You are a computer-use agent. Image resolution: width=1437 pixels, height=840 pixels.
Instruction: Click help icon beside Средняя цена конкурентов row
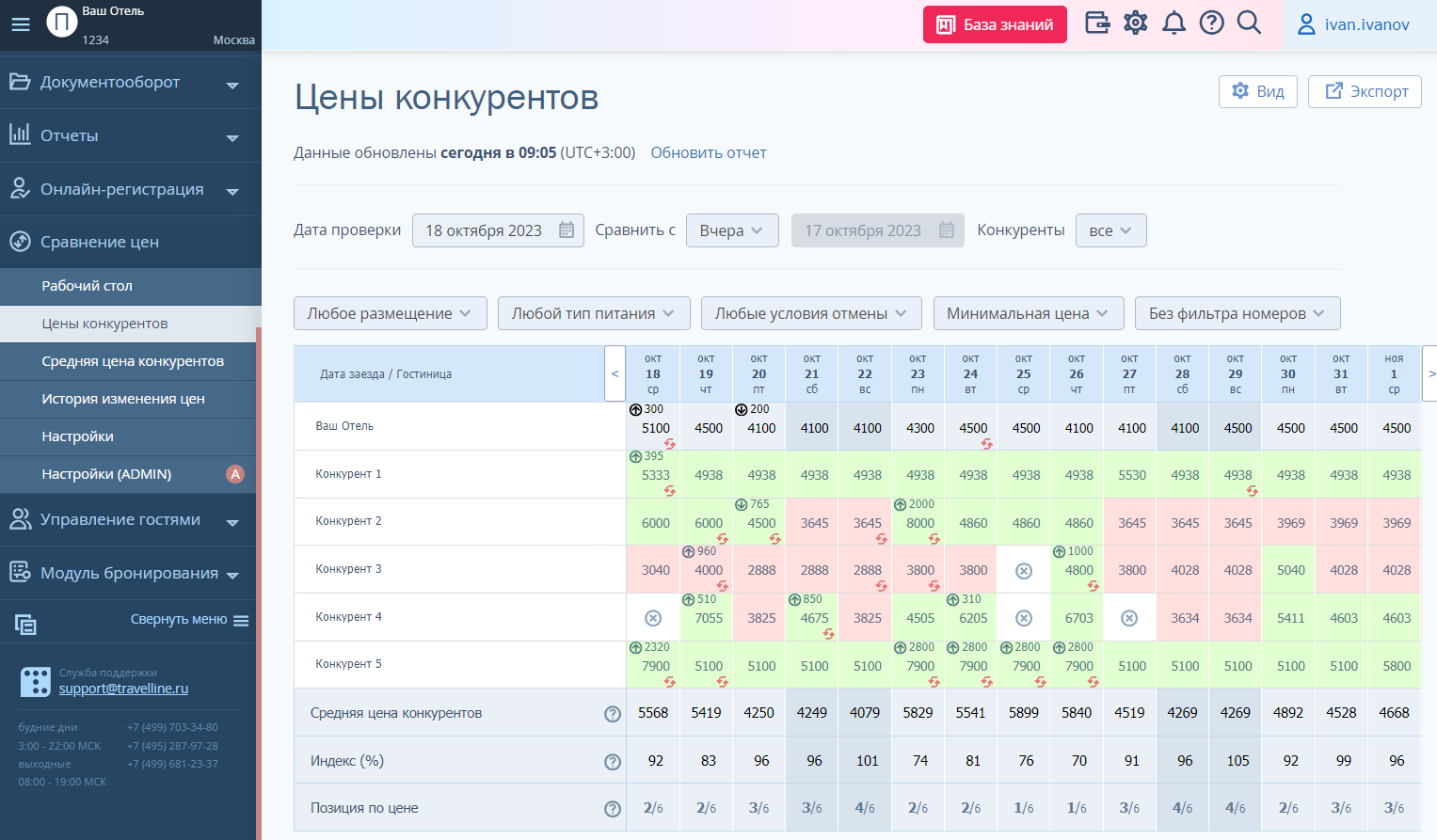(613, 714)
